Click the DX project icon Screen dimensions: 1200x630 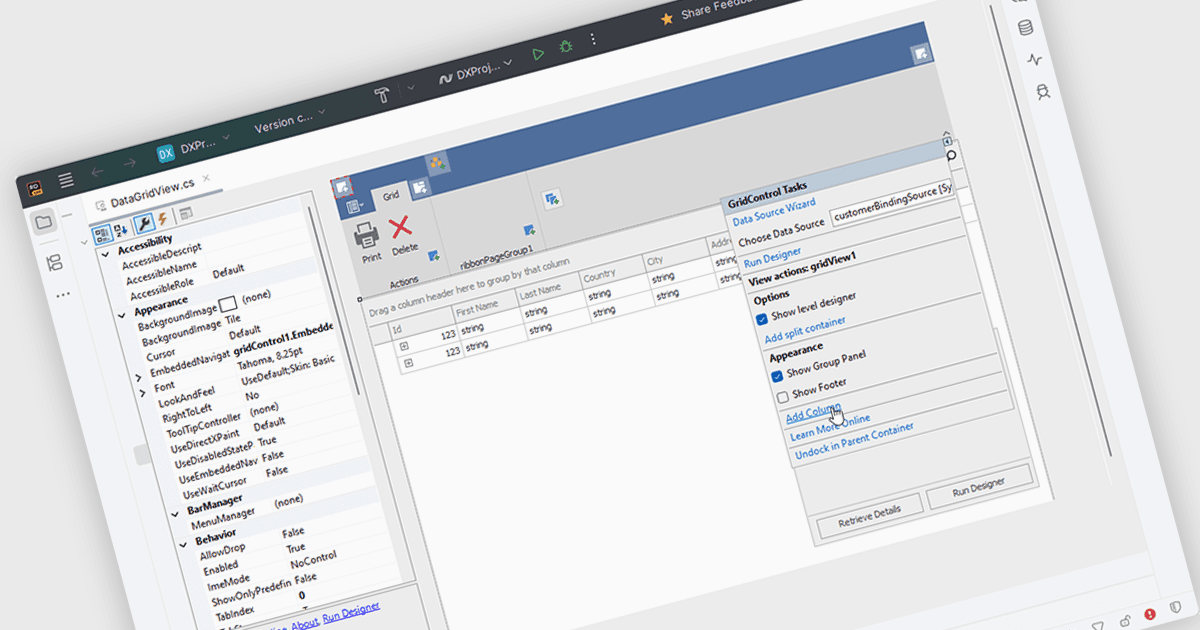[166, 153]
